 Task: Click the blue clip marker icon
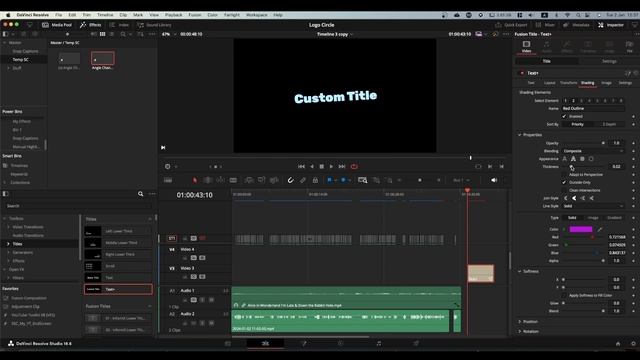point(343,180)
